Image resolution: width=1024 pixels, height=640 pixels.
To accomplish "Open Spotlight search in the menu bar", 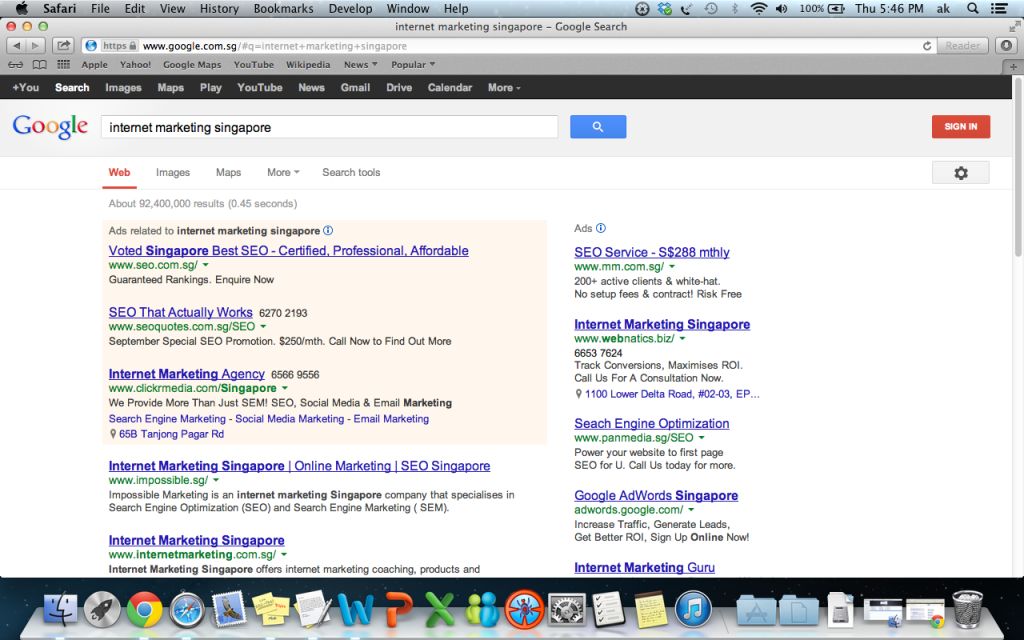I will coord(972,8).
